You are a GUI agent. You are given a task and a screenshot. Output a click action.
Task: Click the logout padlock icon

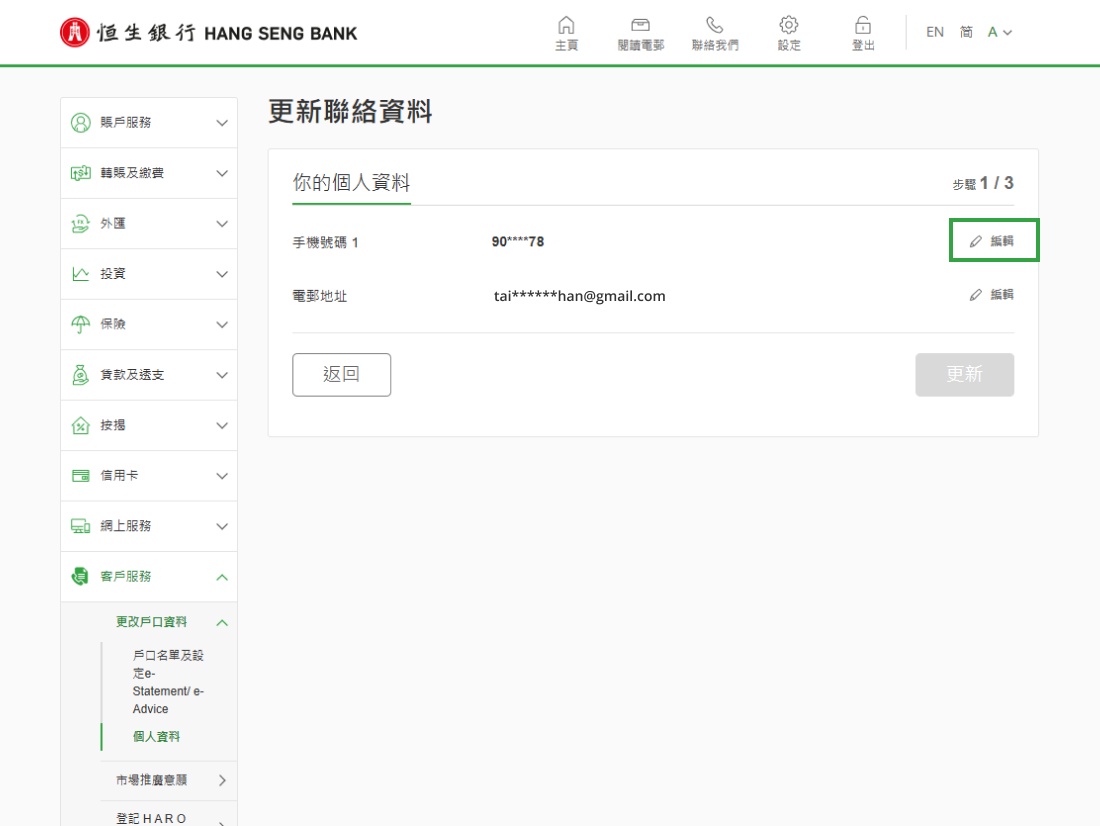click(x=863, y=25)
